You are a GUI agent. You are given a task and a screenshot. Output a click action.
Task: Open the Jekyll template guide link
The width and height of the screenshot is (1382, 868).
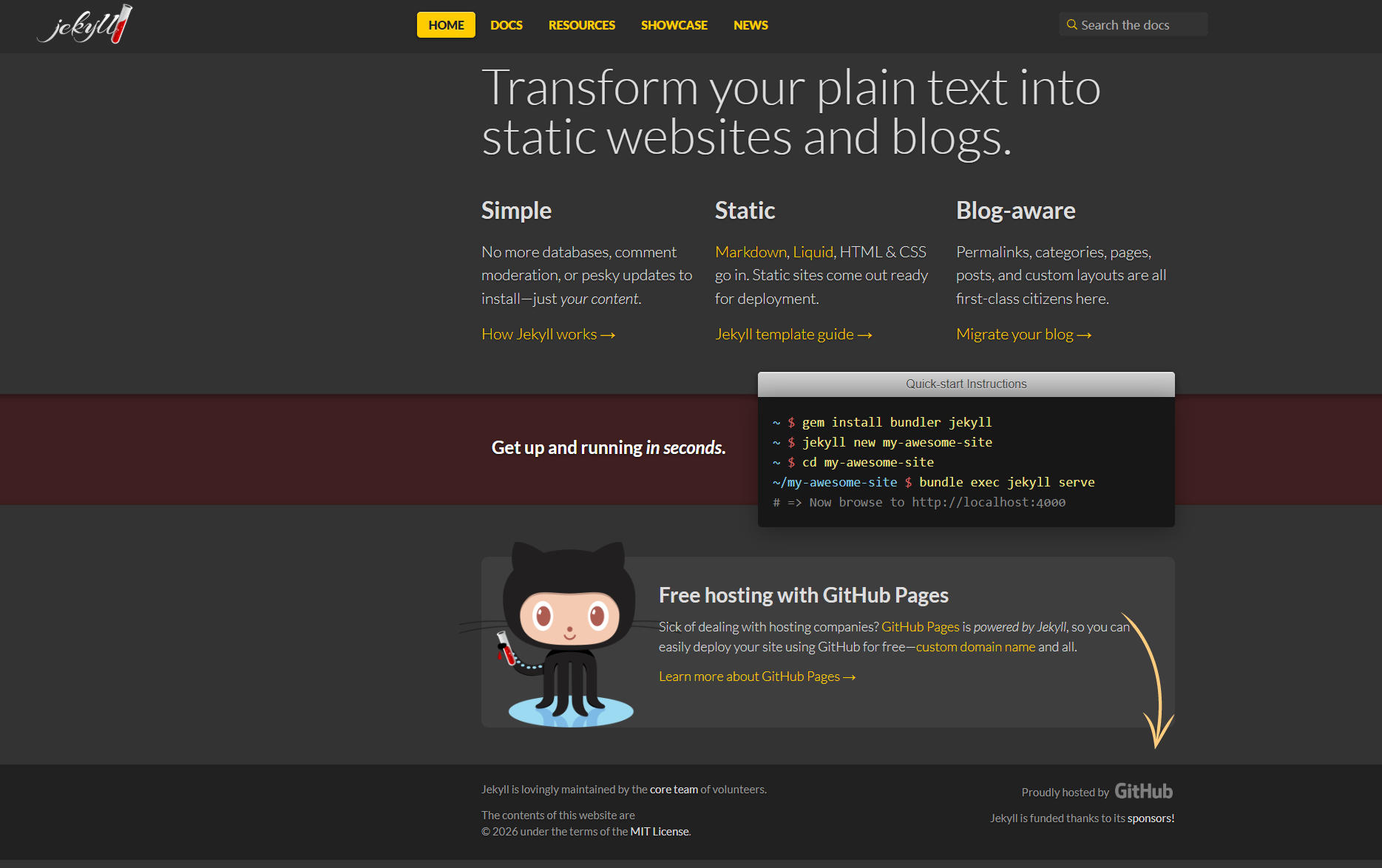(793, 334)
